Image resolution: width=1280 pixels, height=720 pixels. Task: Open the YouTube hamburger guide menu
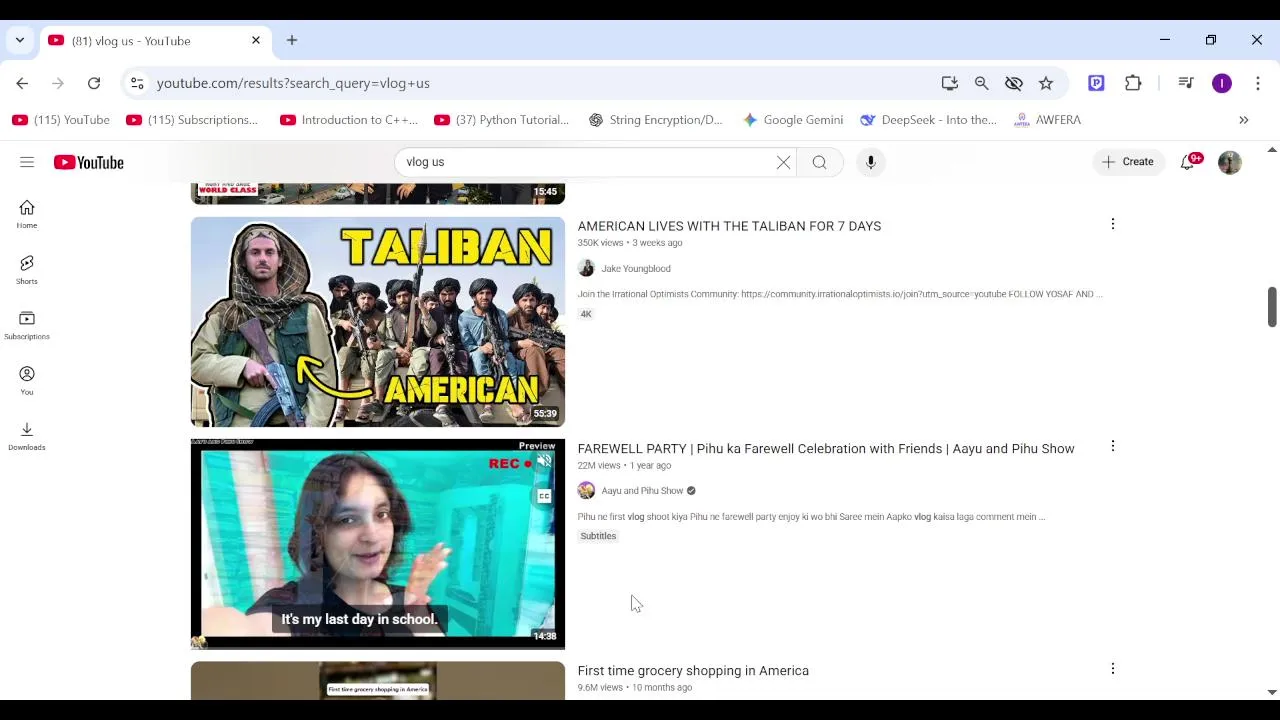(27, 162)
